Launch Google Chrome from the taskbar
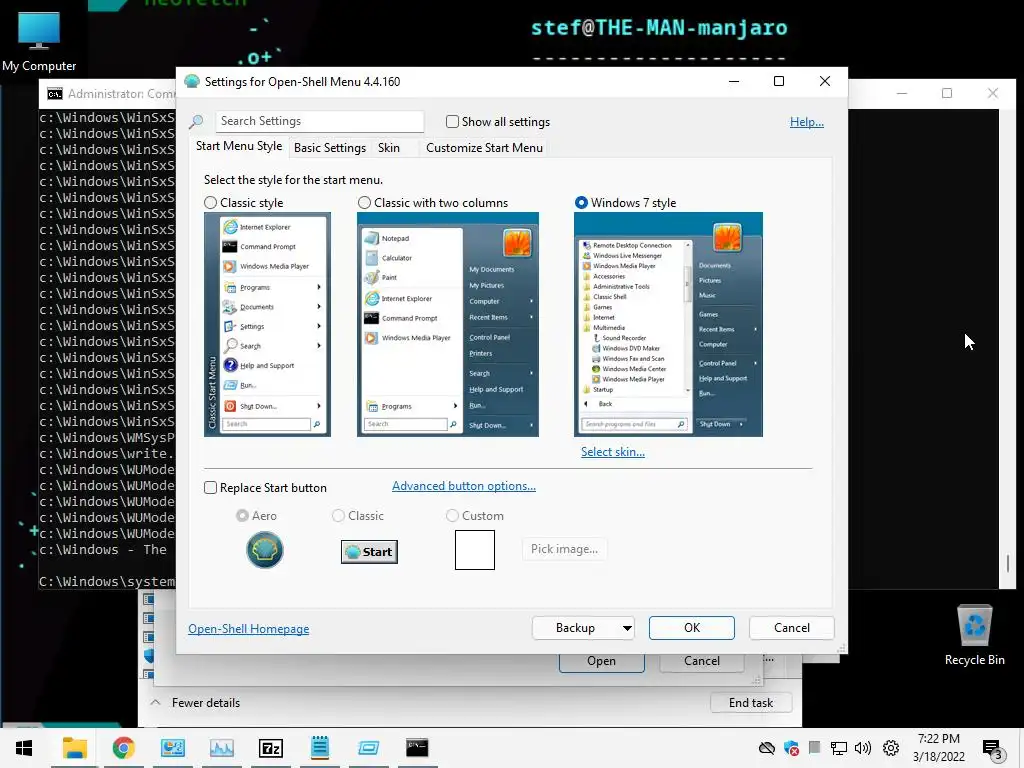Image resolution: width=1024 pixels, height=768 pixels. [x=123, y=748]
